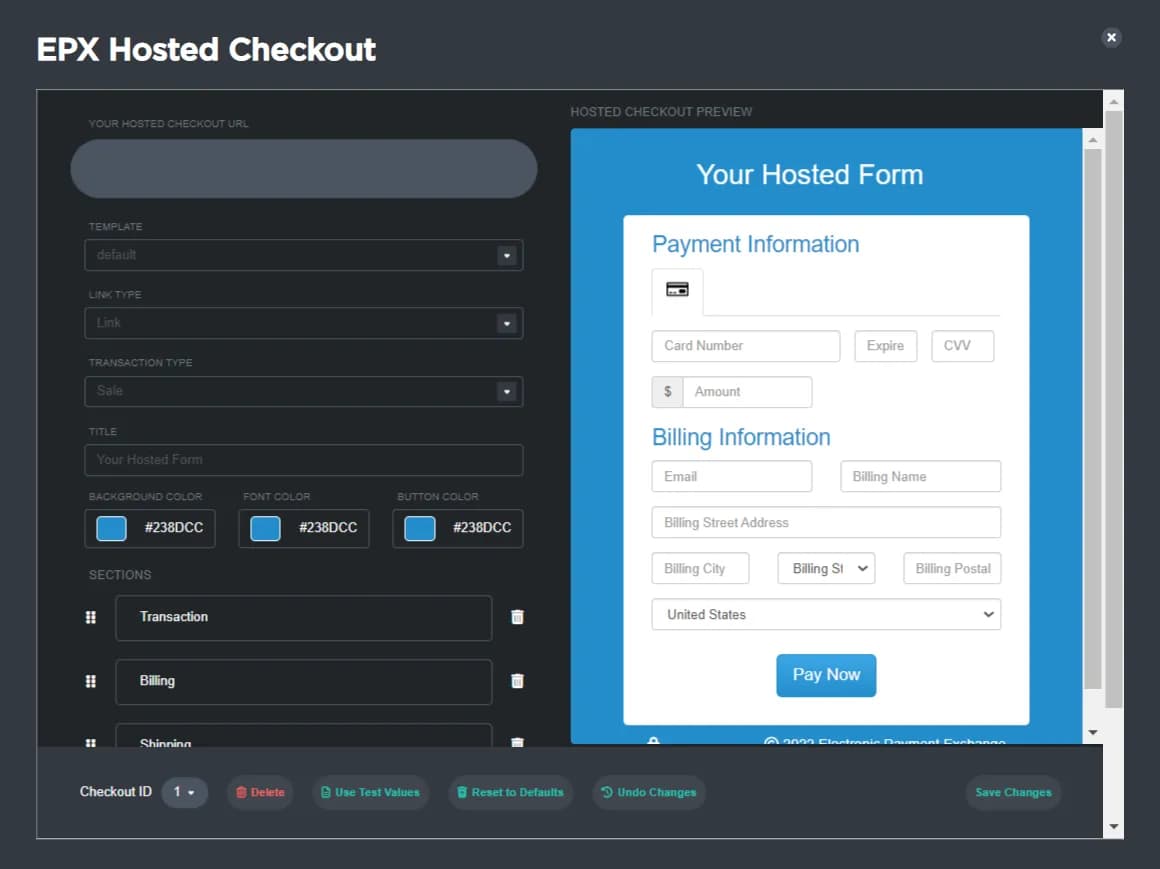Image resolution: width=1160 pixels, height=869 pixels.
Task: Pick the background color swatch
Action: point(112,528)
